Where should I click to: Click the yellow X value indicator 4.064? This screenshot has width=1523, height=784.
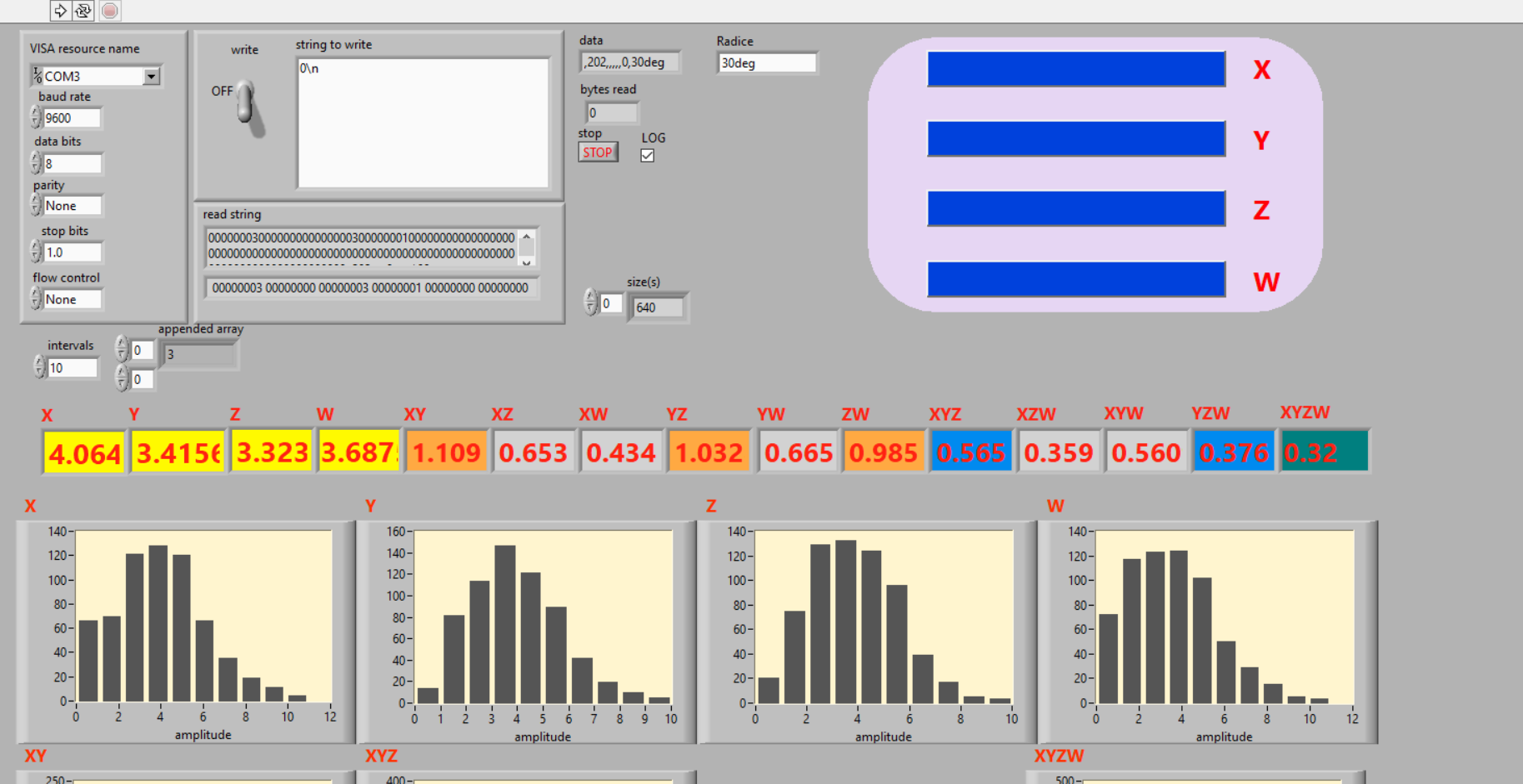(x=84, y=453)
